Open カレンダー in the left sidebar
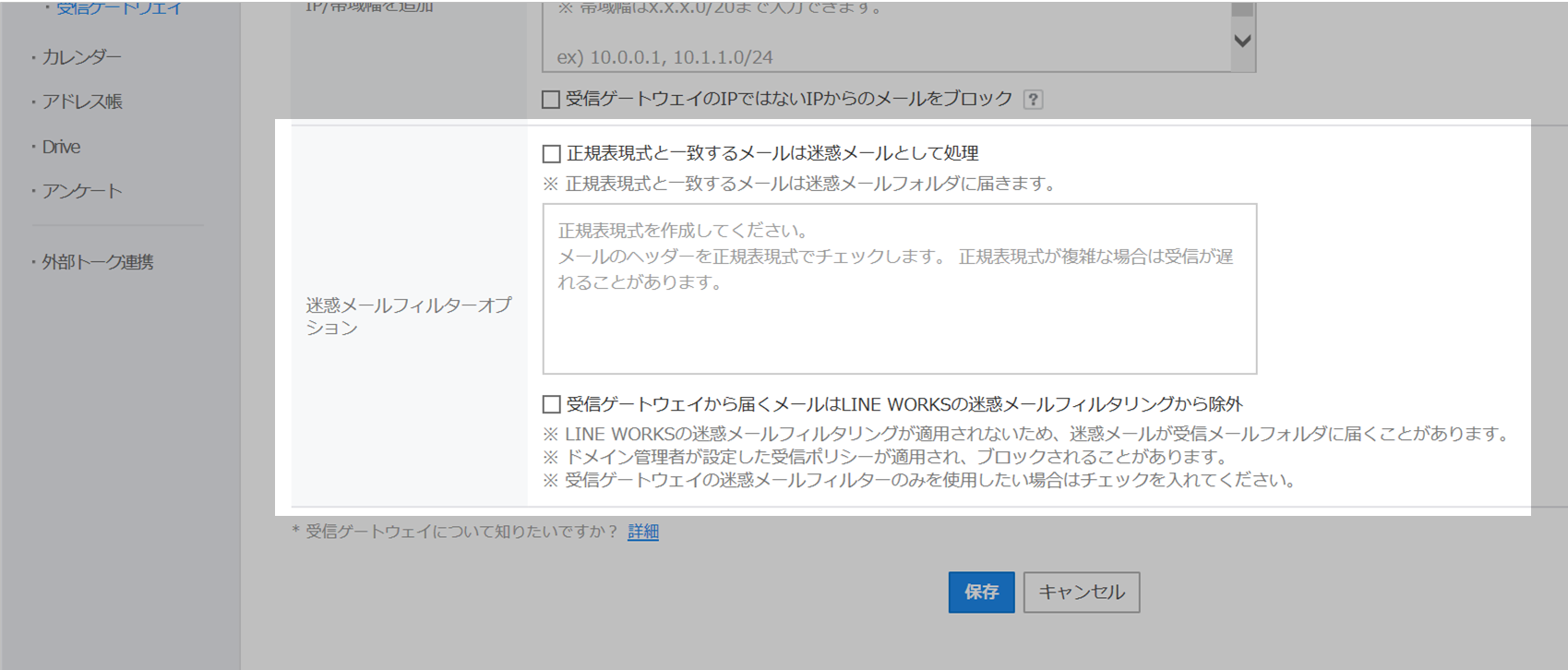This screenshot has height=670, width=1568. 81,57
